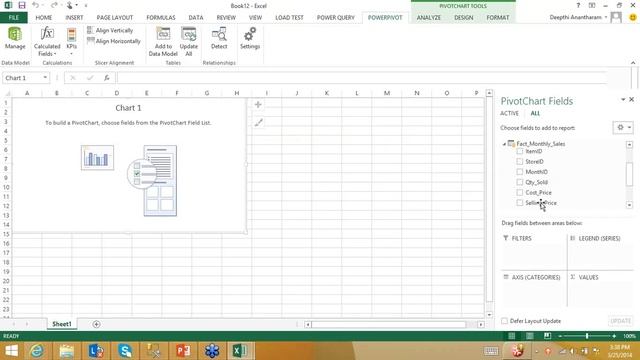This screenshot has width=640, height=360.
Task: Open the ANALYZE tab
Action: [429, 18]
